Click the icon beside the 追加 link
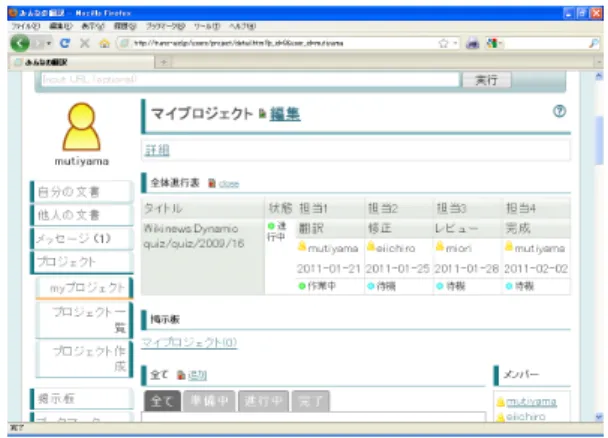 pos(181,375)
